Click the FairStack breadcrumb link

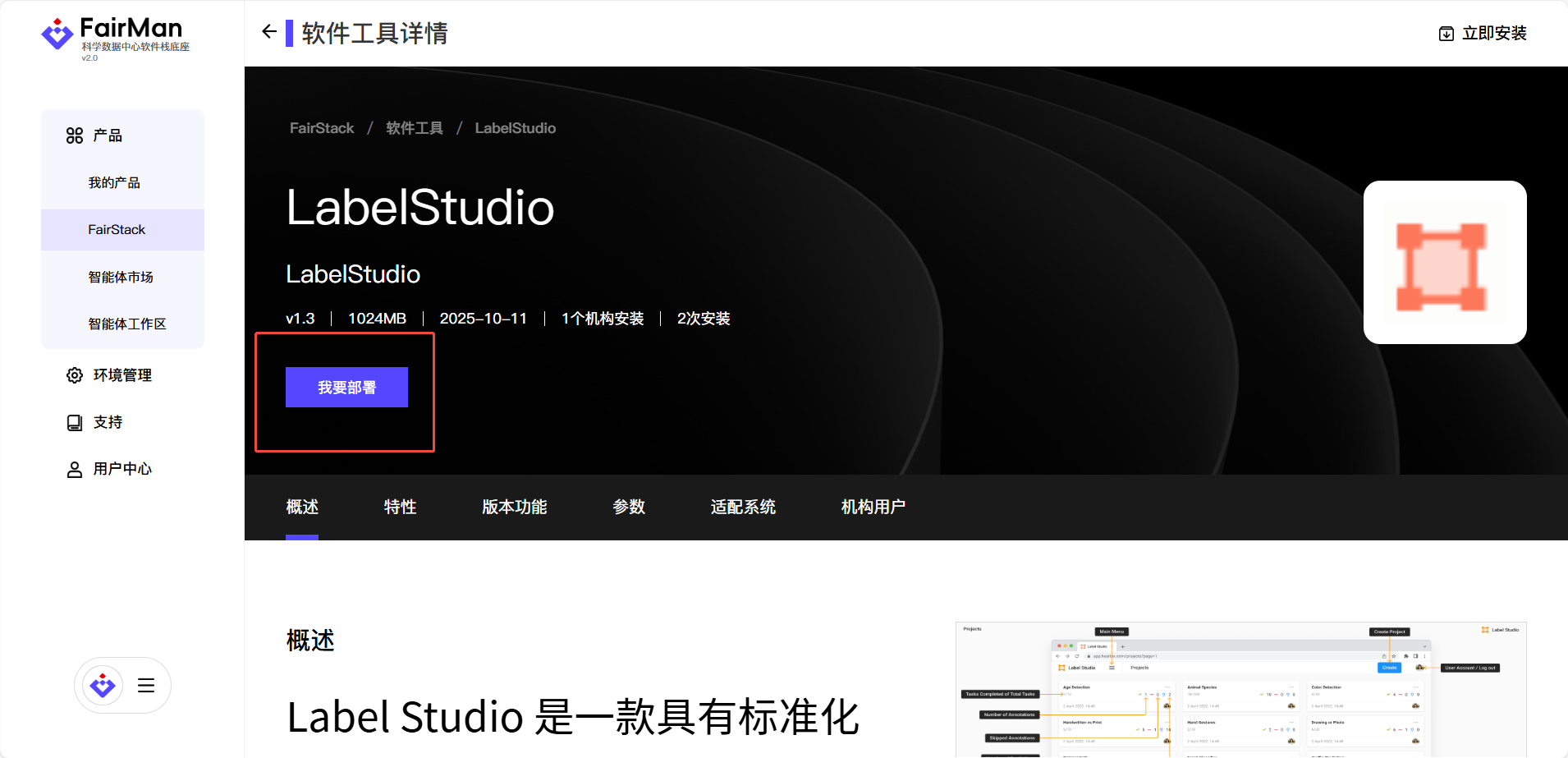point(322,128)
